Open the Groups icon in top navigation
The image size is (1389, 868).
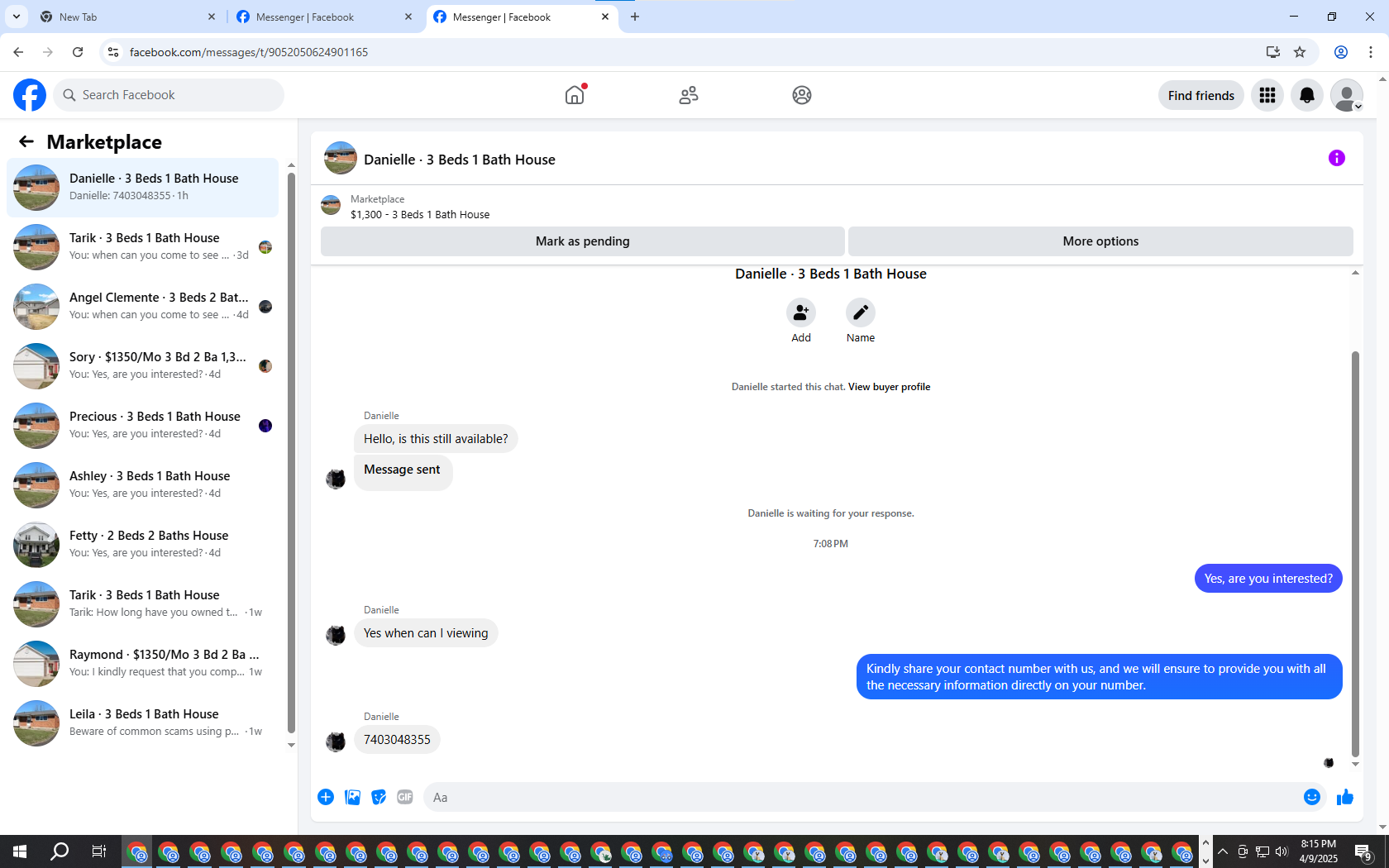[802, 95]
